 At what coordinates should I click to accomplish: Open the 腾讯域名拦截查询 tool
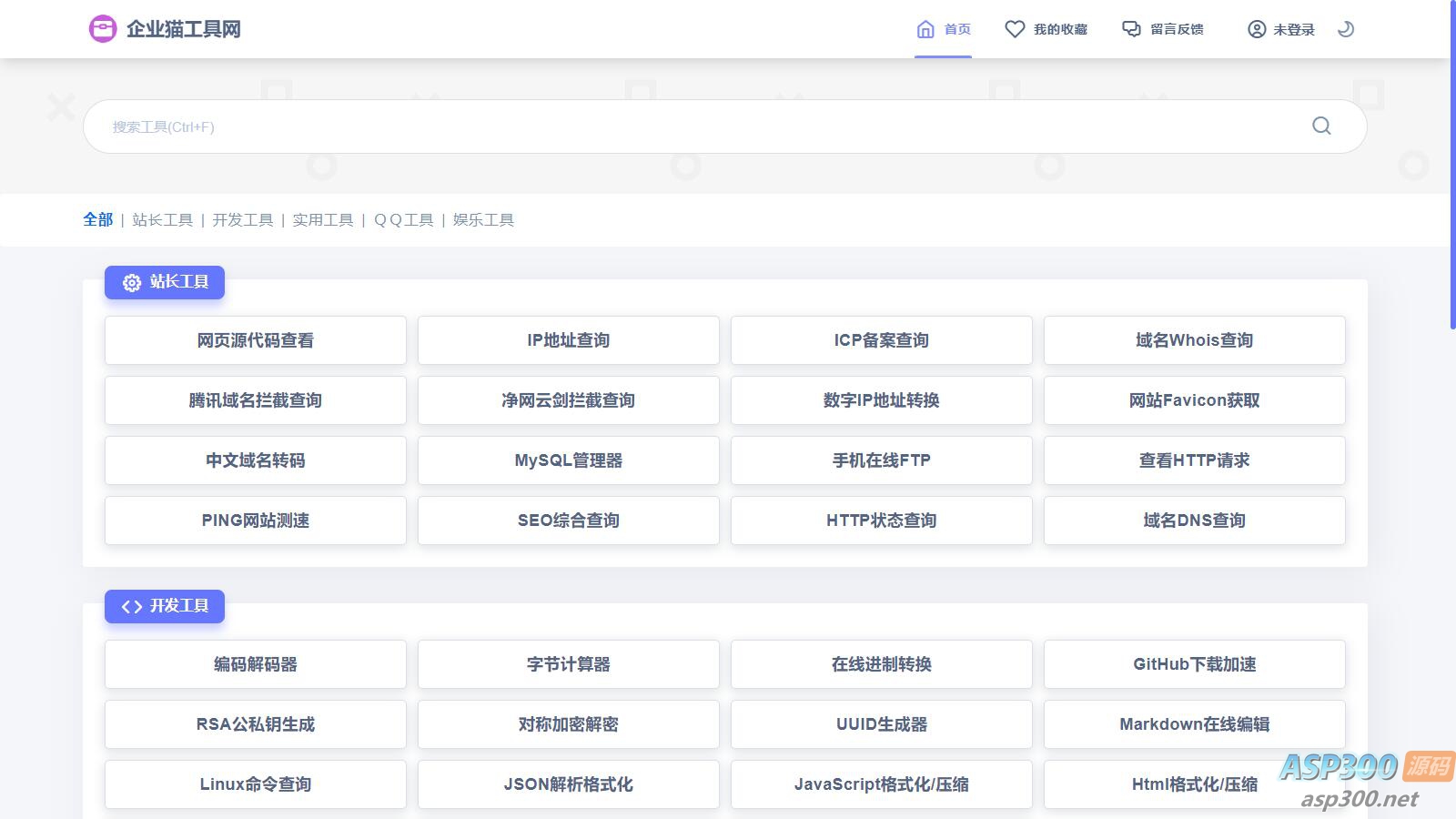(x=256, y=400)
